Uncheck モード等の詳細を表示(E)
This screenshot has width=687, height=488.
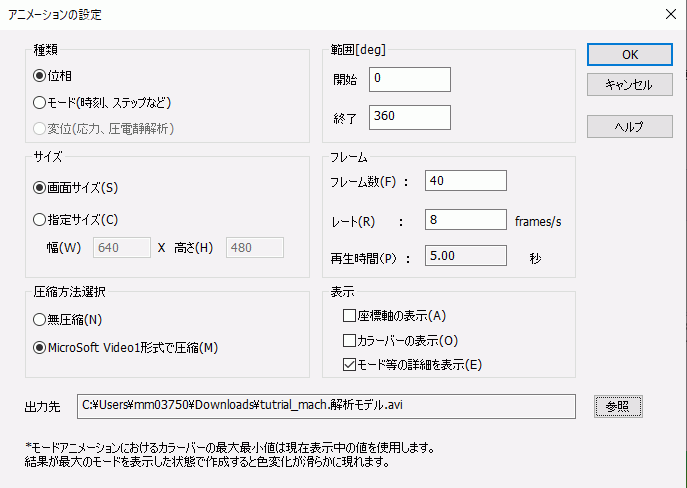[x=350, y=364]
